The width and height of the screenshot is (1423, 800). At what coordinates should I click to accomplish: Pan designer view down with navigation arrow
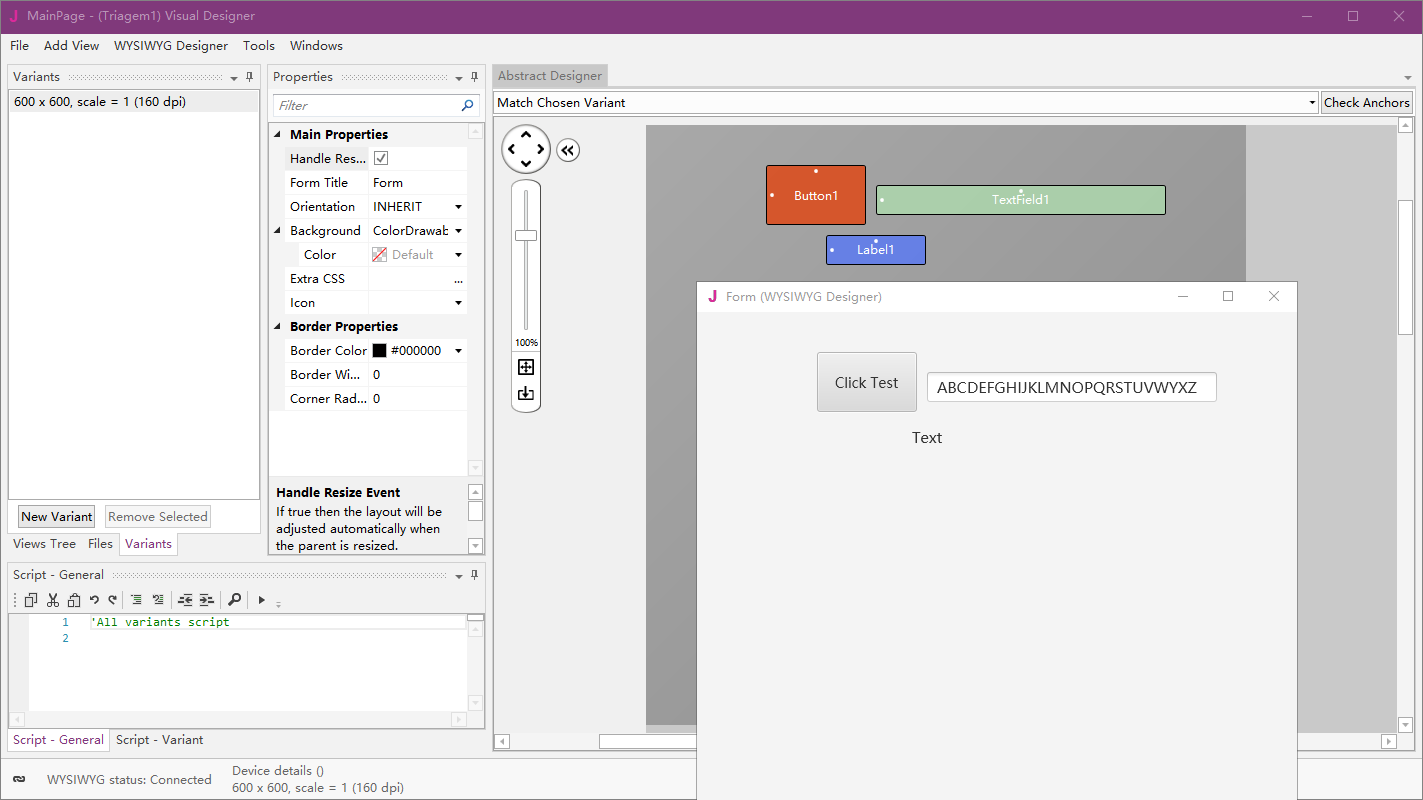coord(526,164)
